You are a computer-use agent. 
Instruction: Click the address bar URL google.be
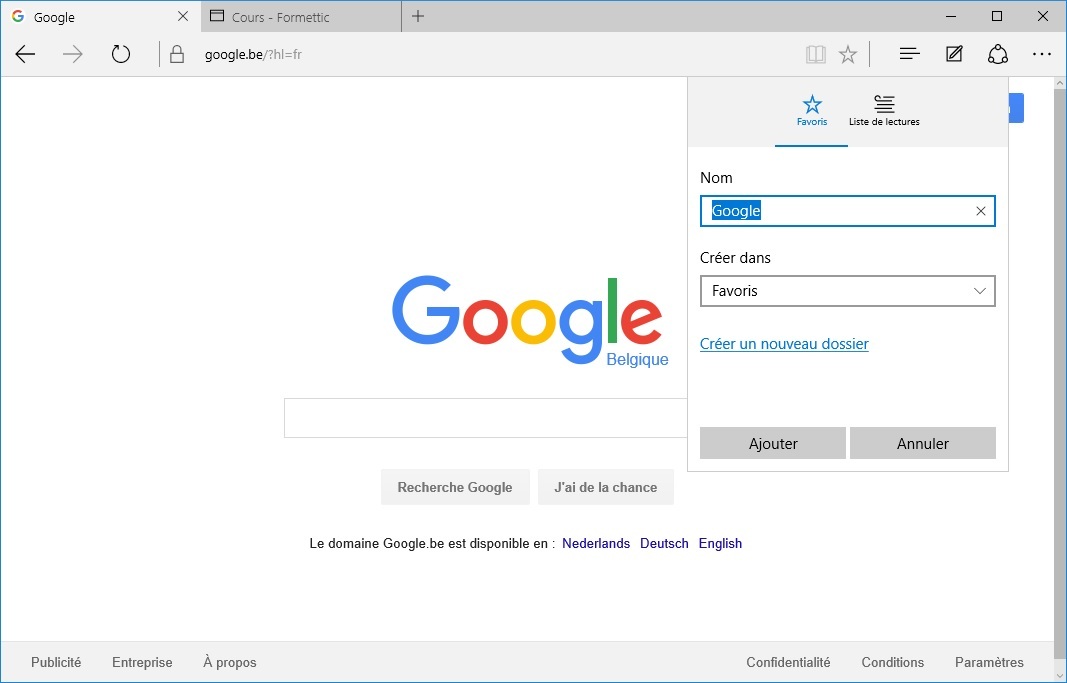pyautogui.click(x=253, y=54)
